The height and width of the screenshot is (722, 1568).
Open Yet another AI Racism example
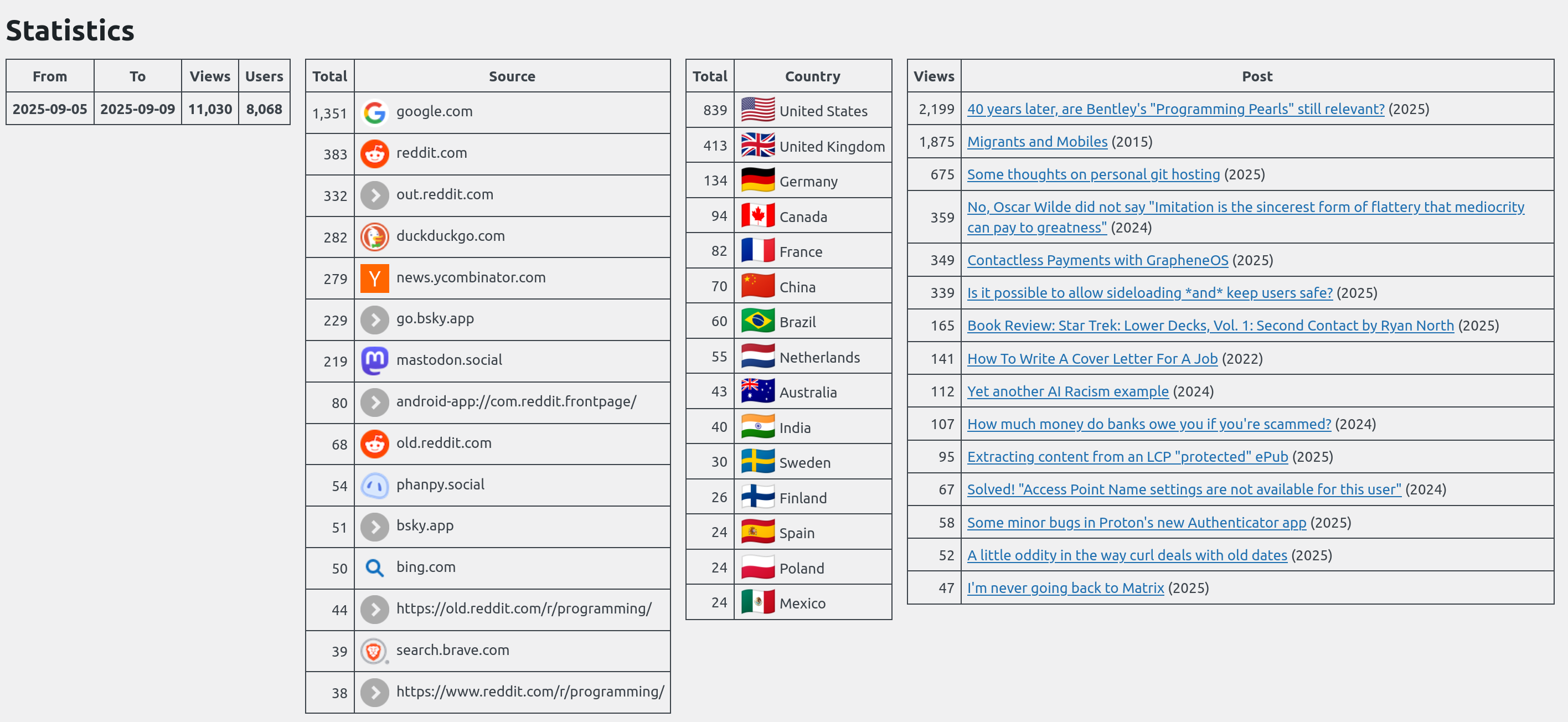1067,391
